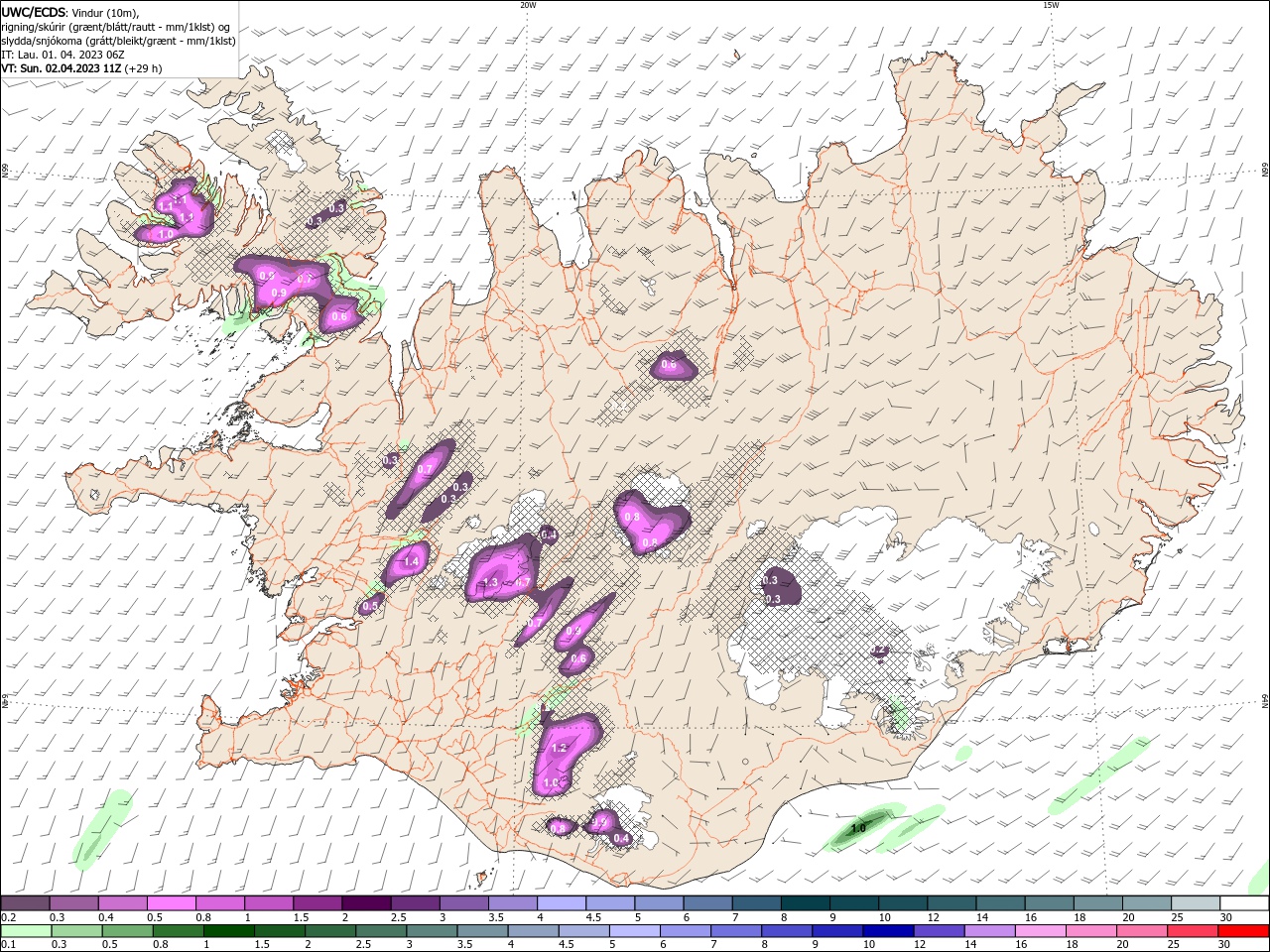Click the '15W' longitude label at top
Viewport: 1270px width, 952px height.
pos(1051,5)
